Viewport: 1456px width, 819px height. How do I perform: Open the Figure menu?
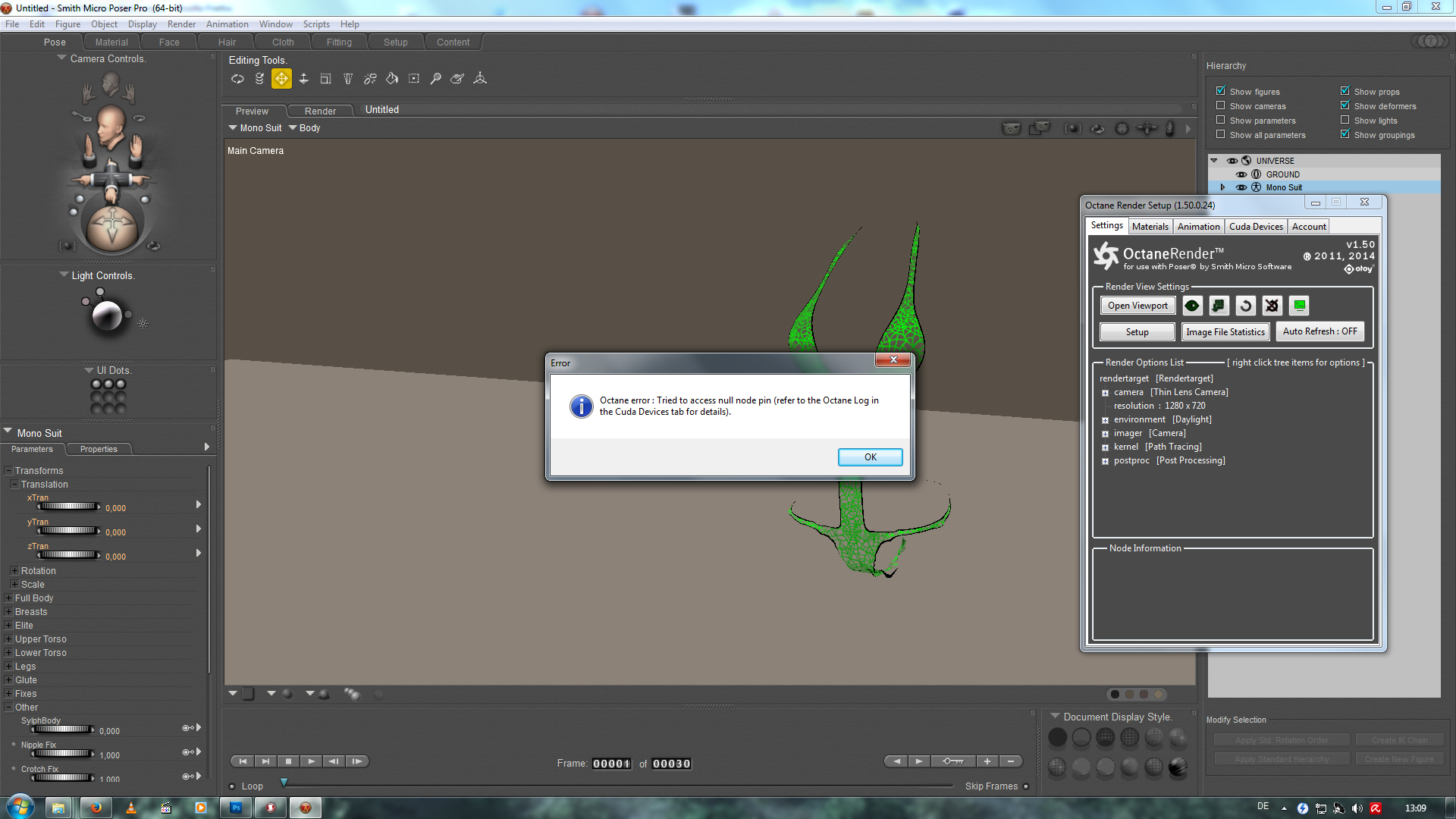[x=67, y=24]
